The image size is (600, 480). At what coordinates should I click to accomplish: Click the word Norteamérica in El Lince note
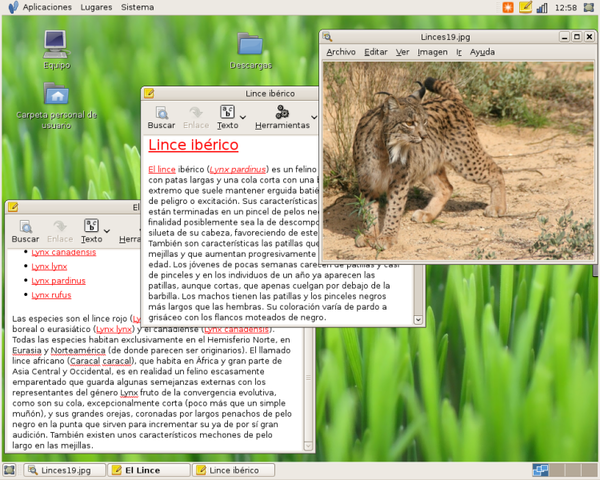78,350
